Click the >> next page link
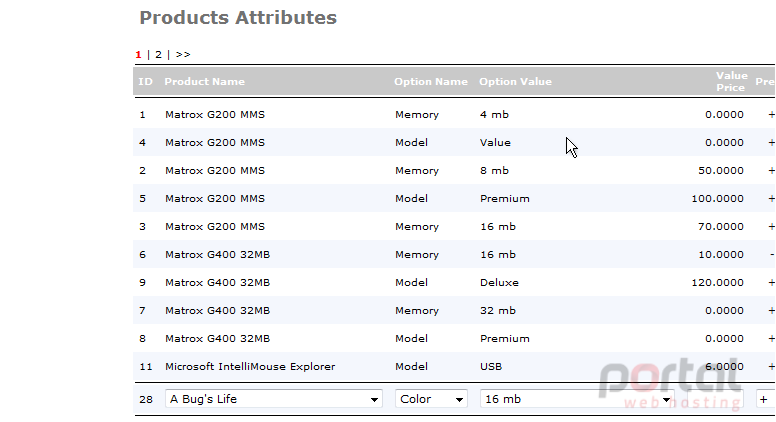 pyautogui.click(x=183, y=54)
